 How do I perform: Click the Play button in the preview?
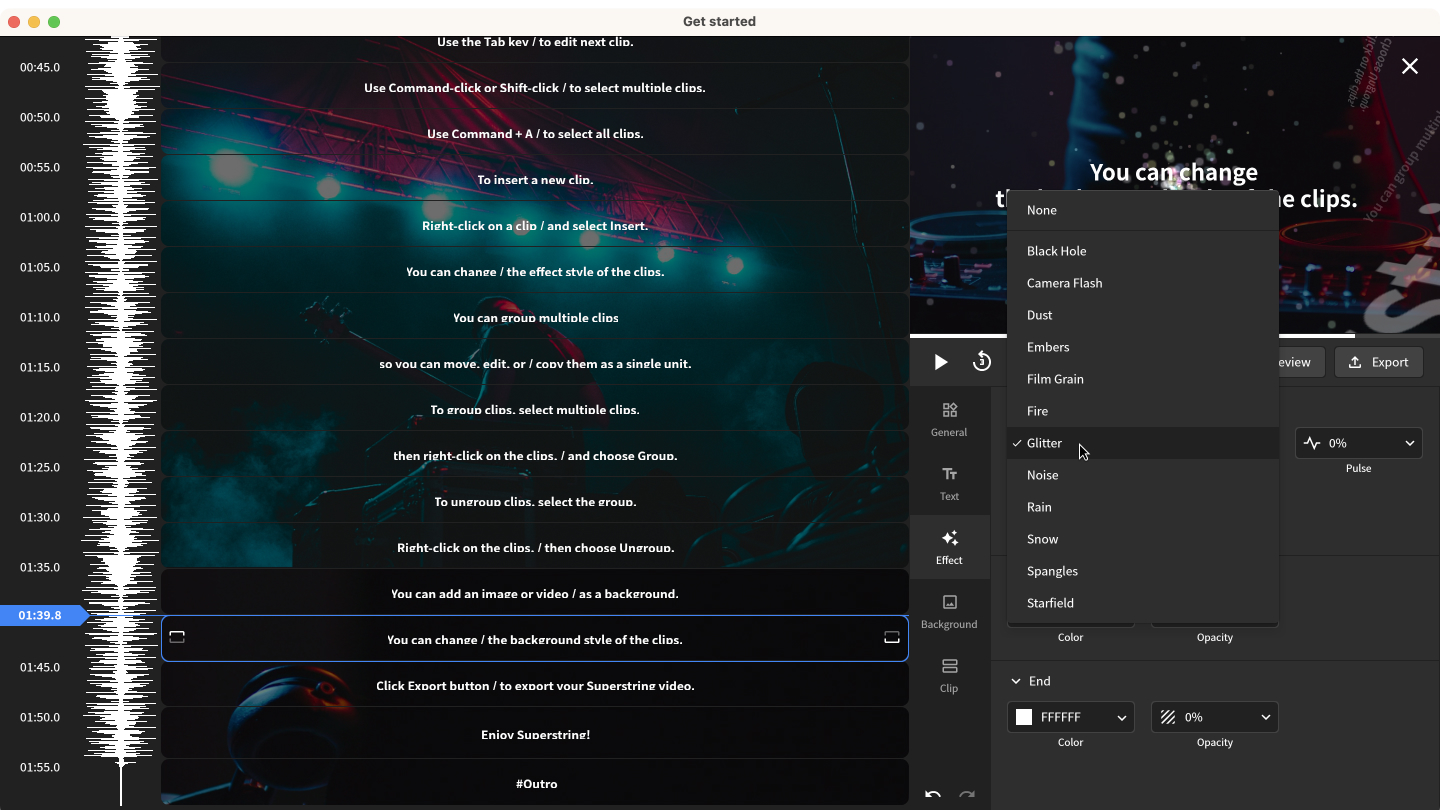click(x=940, y=362)
